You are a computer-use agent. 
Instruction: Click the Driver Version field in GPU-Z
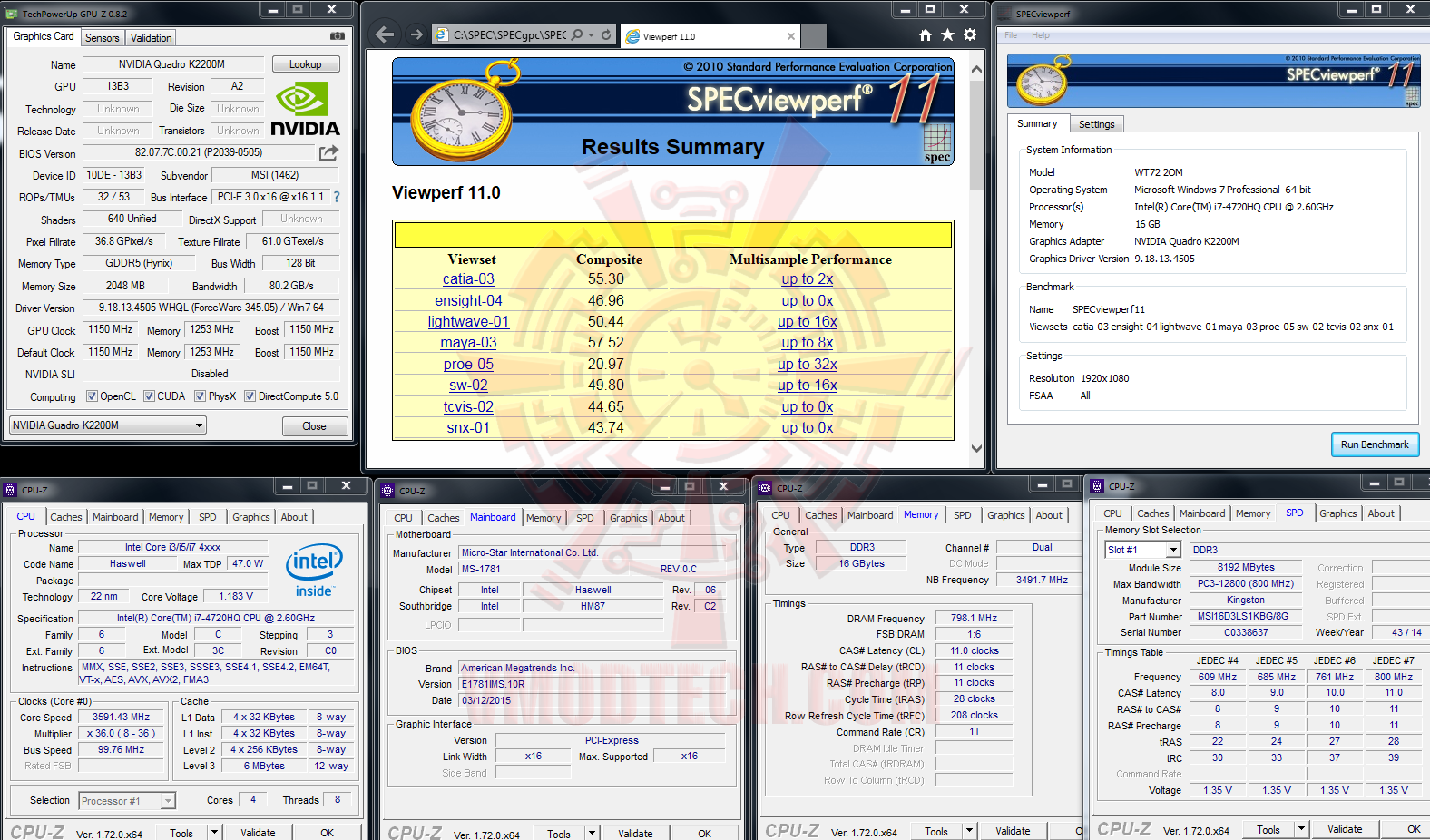coord(211,308)
